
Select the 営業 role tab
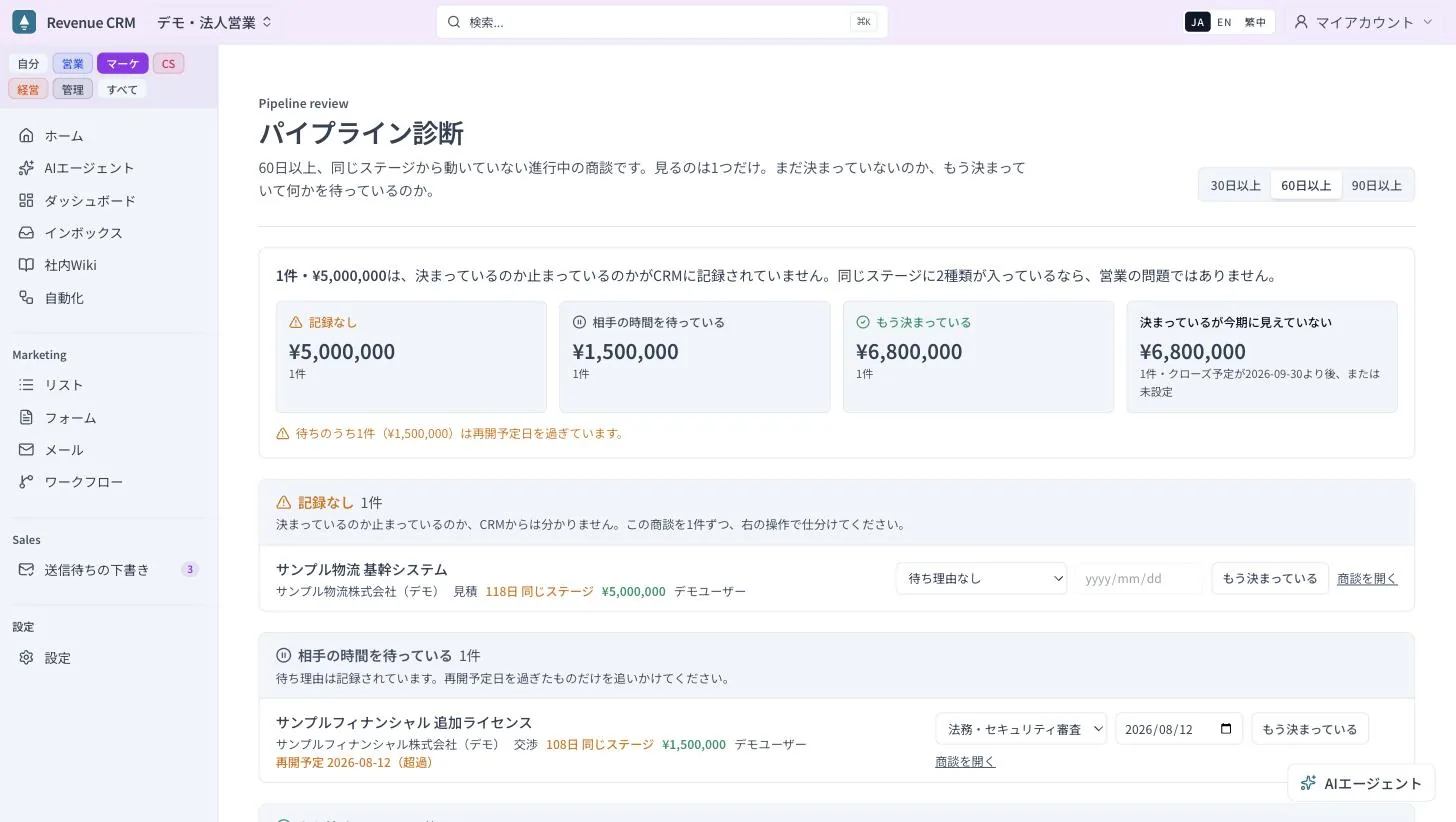(73, 63)
